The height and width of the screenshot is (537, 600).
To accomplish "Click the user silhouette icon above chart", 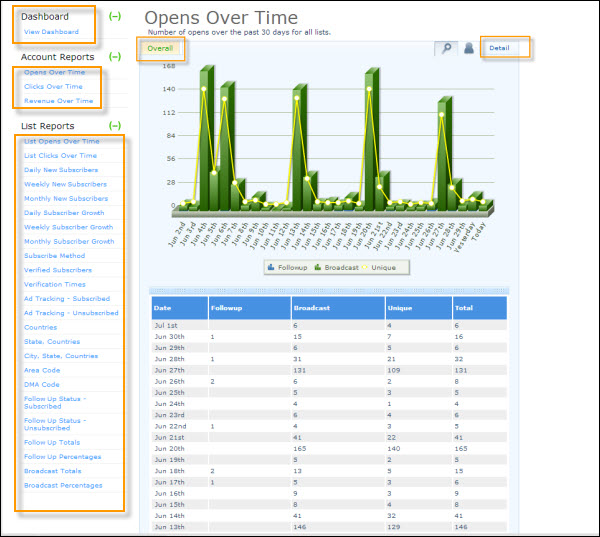I will (x=468, y=48).
